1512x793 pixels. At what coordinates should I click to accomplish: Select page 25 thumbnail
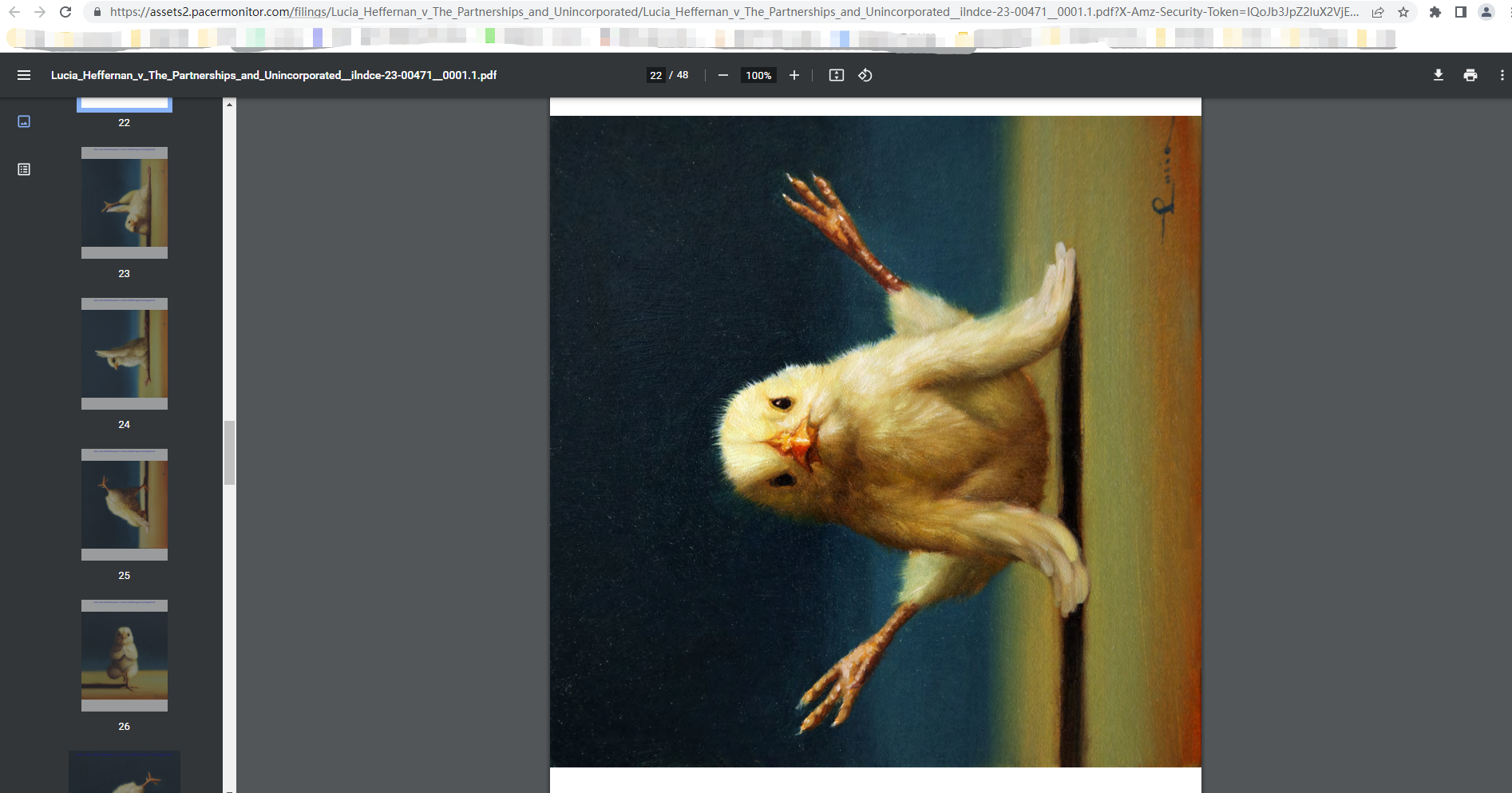(x=125, y=505)
